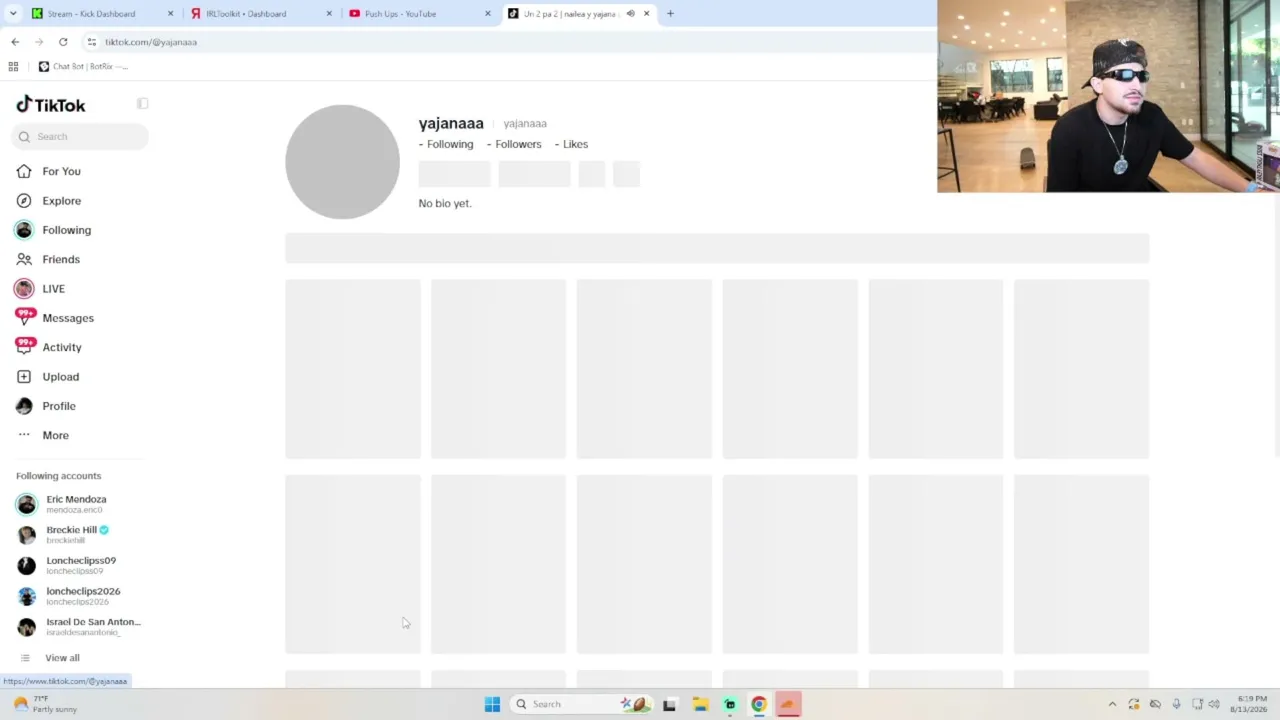
Task: Open the weather widget showing Partly sunny
Action: [44, 704]
